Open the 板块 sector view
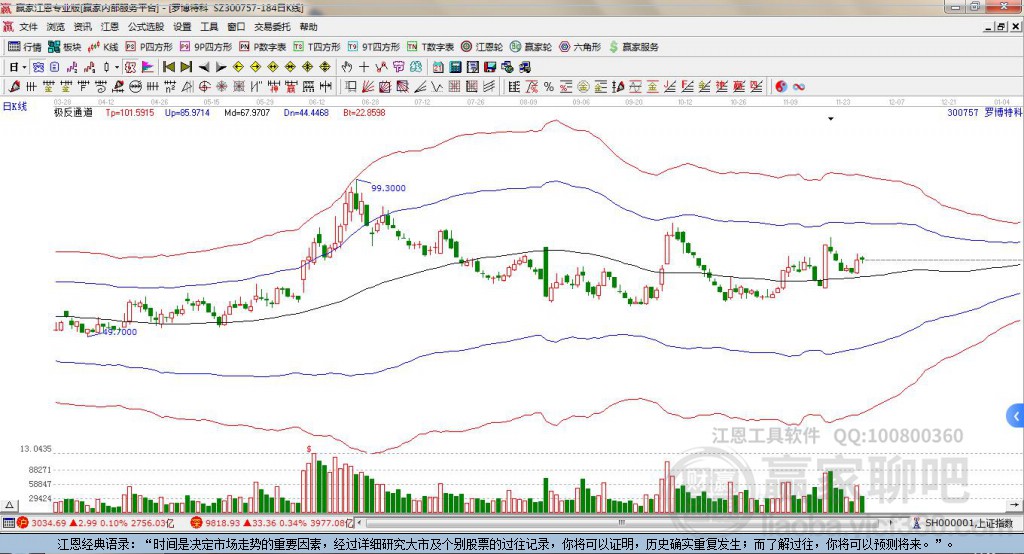Viewport: 1024px width, 554px height. click(65, 47)
